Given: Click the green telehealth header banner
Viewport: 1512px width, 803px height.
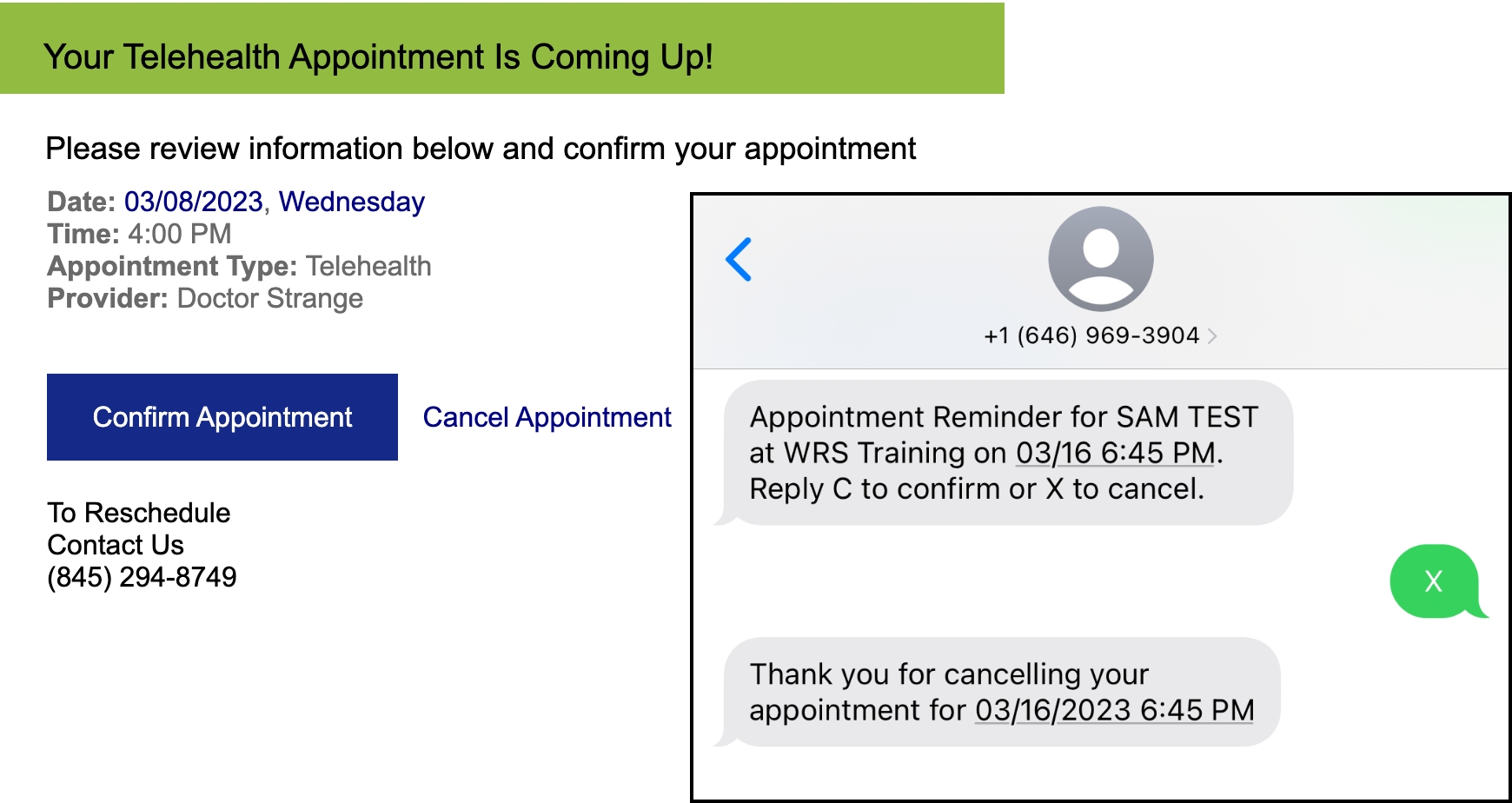Looking at the screenshot, I should click(x=504, y=48).
